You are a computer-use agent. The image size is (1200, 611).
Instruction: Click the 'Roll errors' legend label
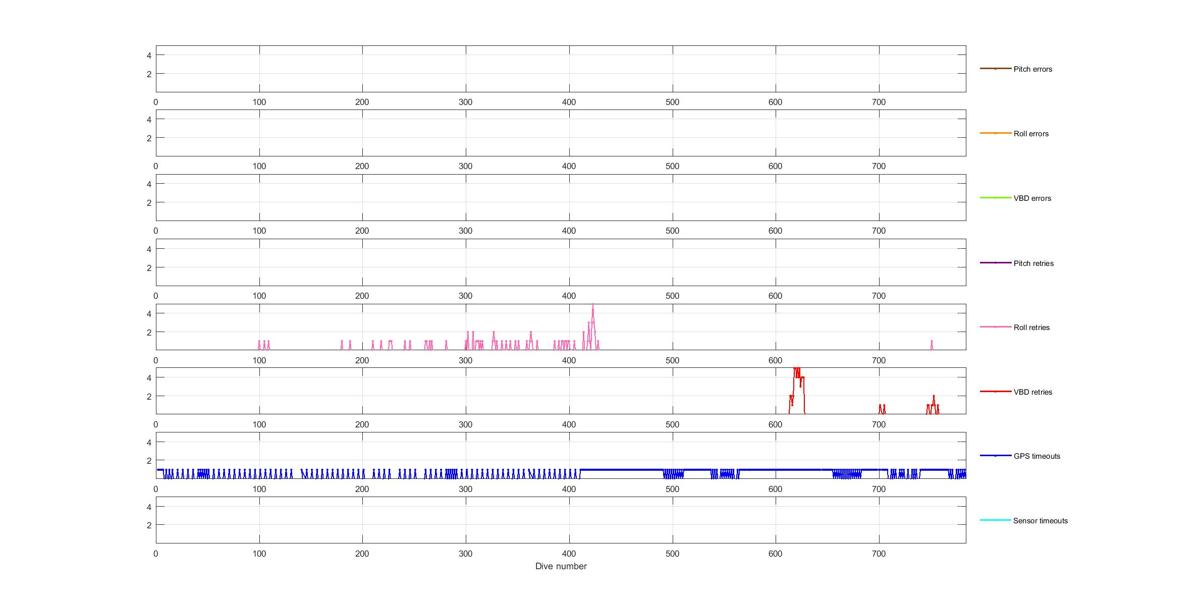1031,133
